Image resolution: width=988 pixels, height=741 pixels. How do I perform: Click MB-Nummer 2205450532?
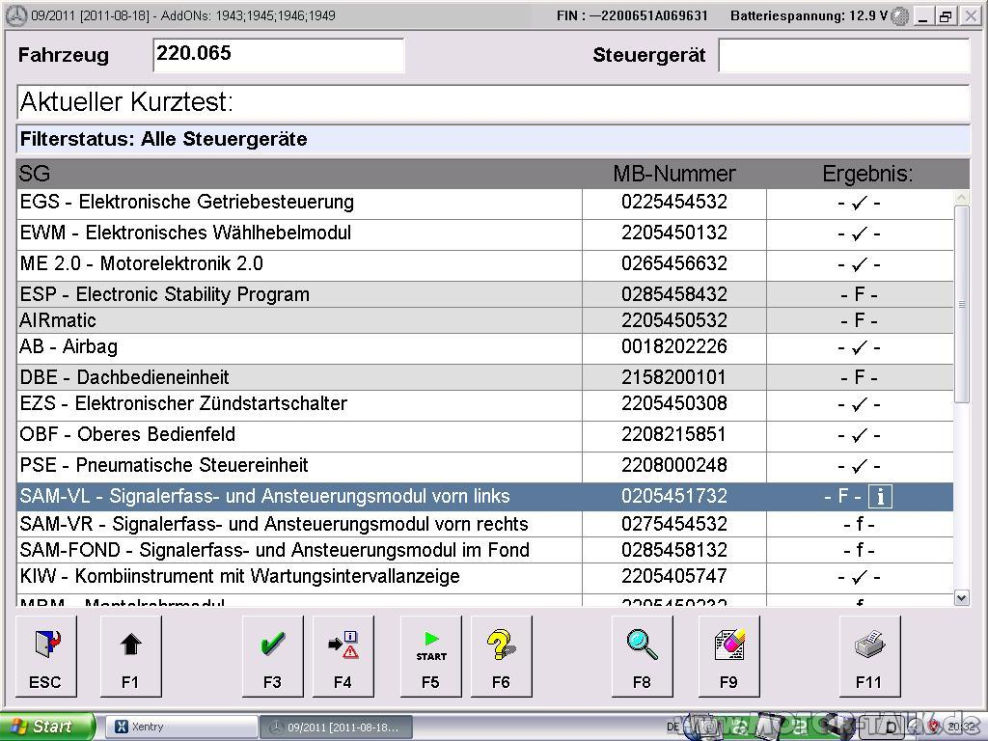[674, 320]
